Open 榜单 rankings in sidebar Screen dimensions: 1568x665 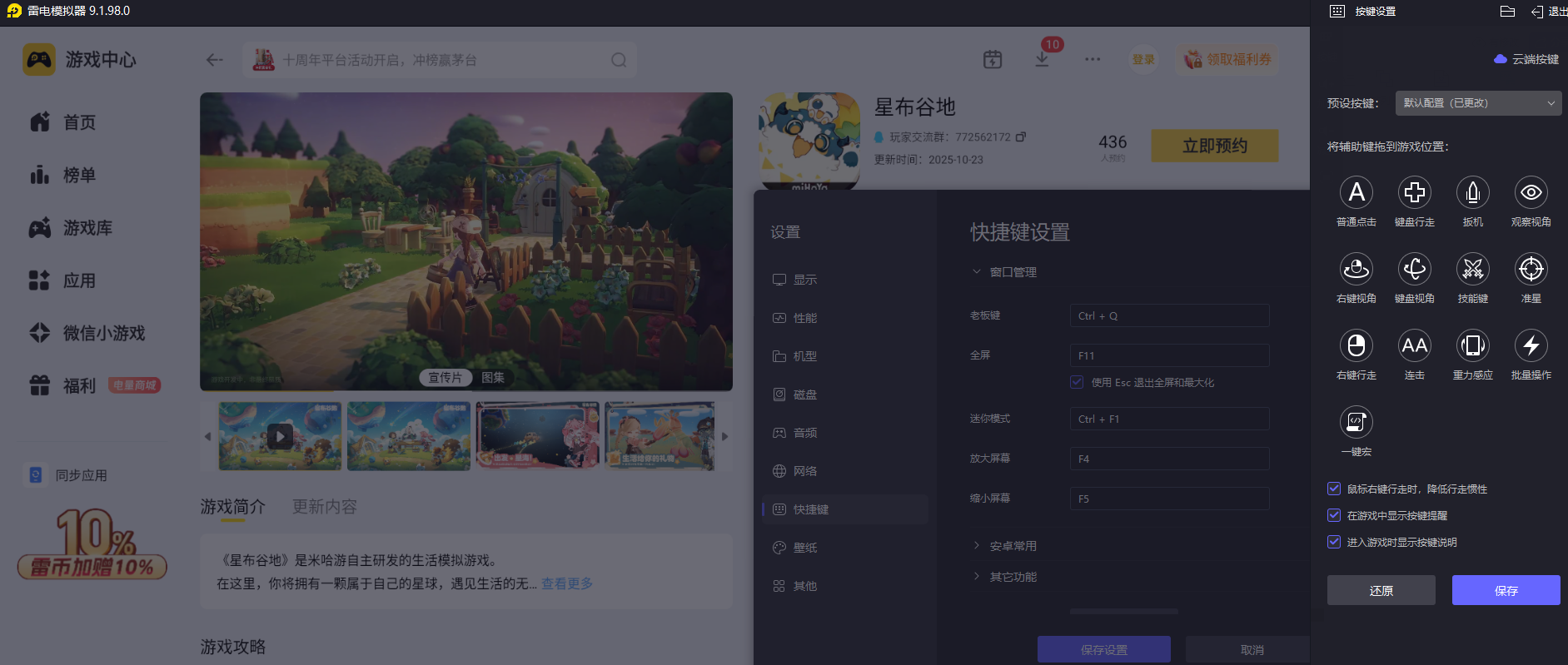(62, 175)
